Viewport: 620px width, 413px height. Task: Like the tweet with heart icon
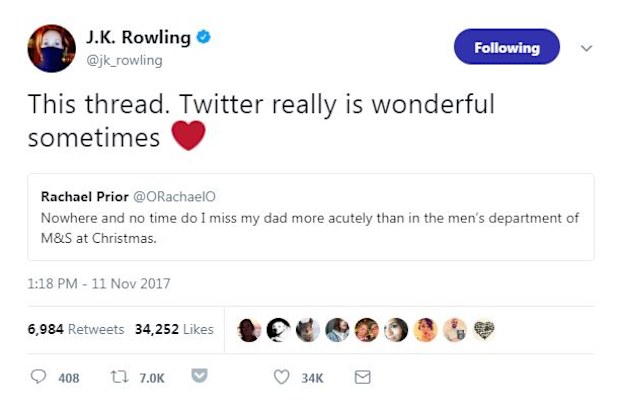[281, 377]
